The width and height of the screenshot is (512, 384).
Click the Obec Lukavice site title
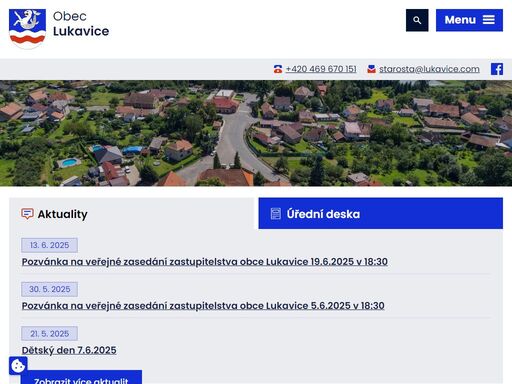tap(81, 24)
